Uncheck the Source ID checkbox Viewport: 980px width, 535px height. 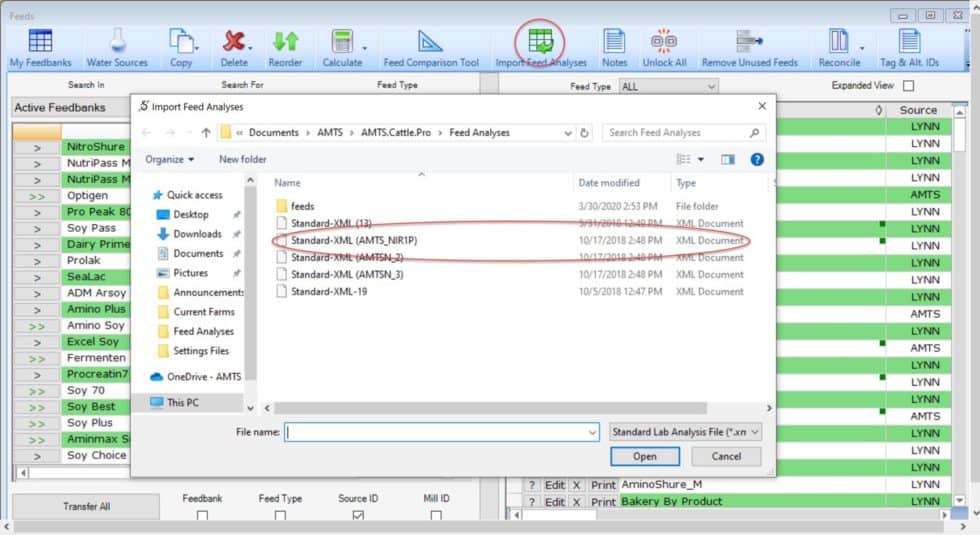tap(358, 516)
